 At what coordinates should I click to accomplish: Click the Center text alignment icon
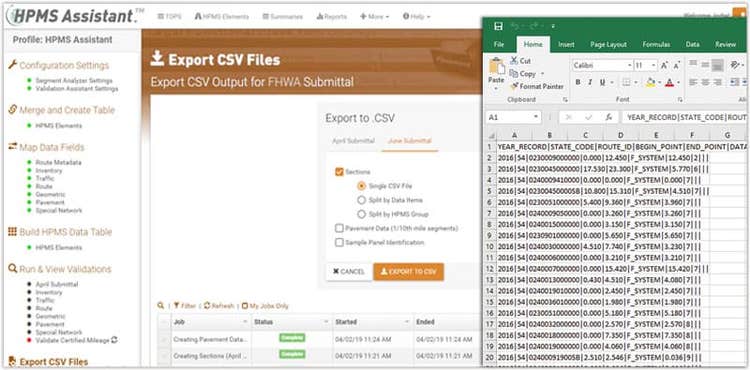click(x=706, y=82)
